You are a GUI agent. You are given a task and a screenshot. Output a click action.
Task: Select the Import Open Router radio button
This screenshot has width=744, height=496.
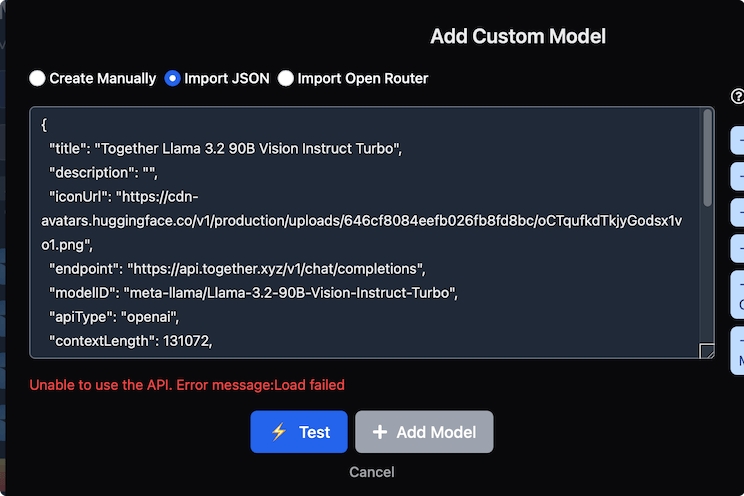[x=286, y=78]
